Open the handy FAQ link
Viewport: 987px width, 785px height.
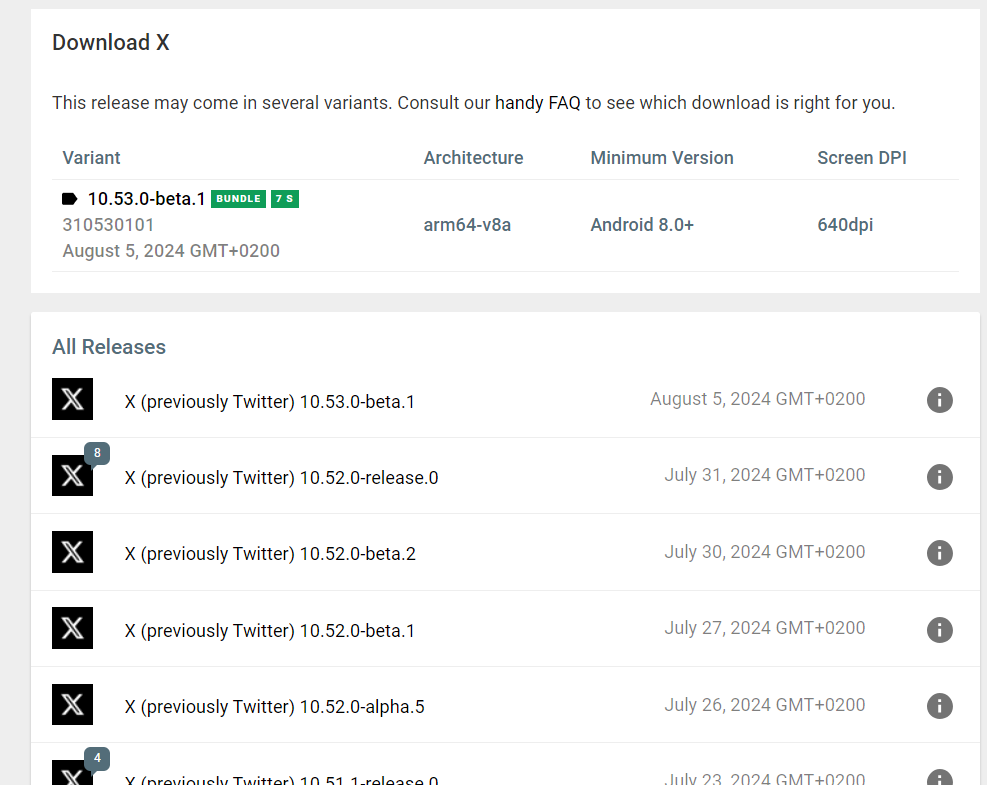537,103
